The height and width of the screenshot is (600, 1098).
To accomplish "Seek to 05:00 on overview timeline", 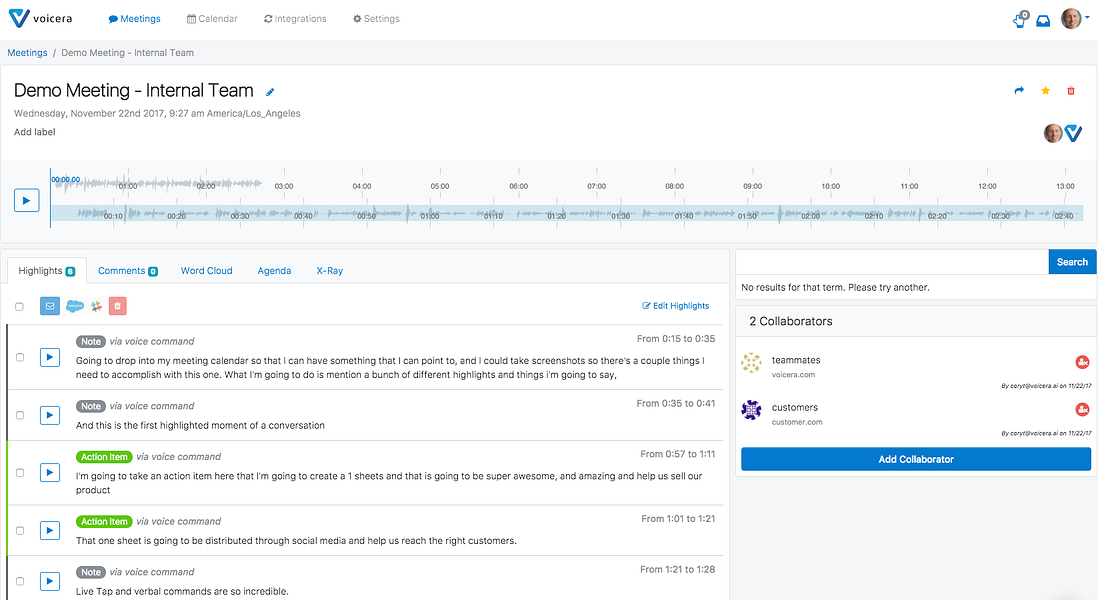I will click(x=440, y=186).
